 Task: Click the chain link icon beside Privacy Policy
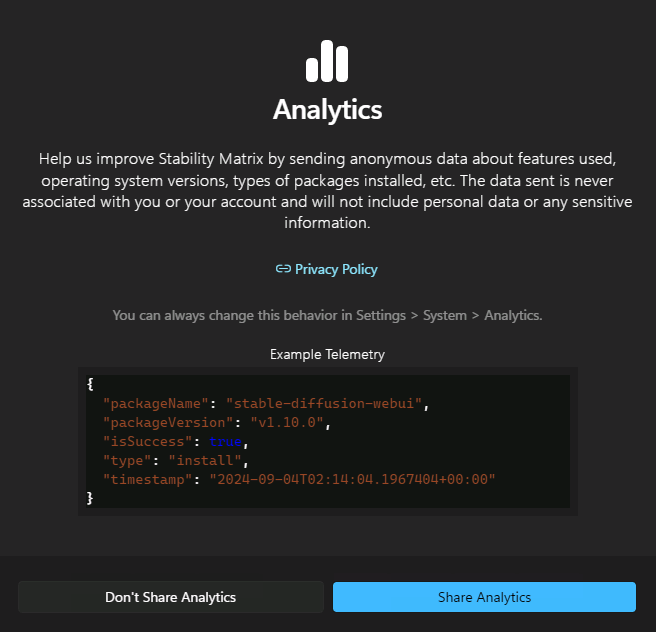point(283,269)
